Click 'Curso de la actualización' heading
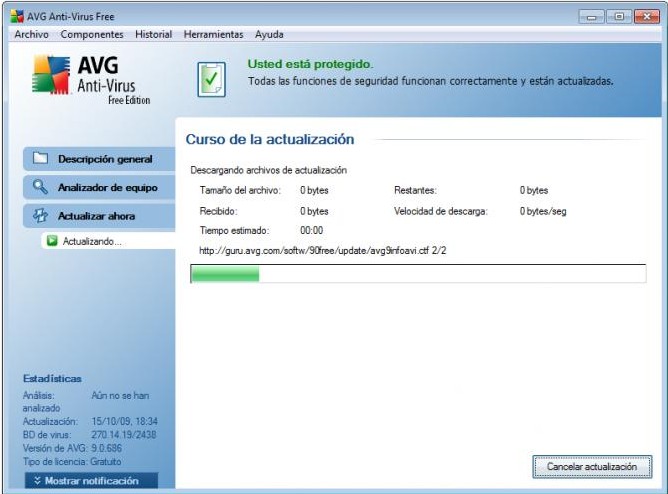The width and height of the screenshot is (668, 494). 270,139
